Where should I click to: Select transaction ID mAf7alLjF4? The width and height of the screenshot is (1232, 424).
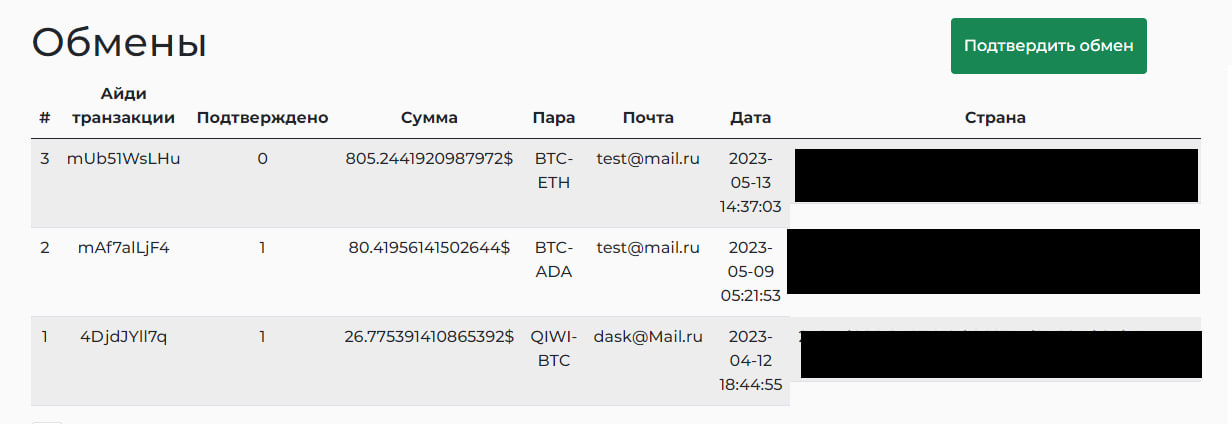[124, 248]
